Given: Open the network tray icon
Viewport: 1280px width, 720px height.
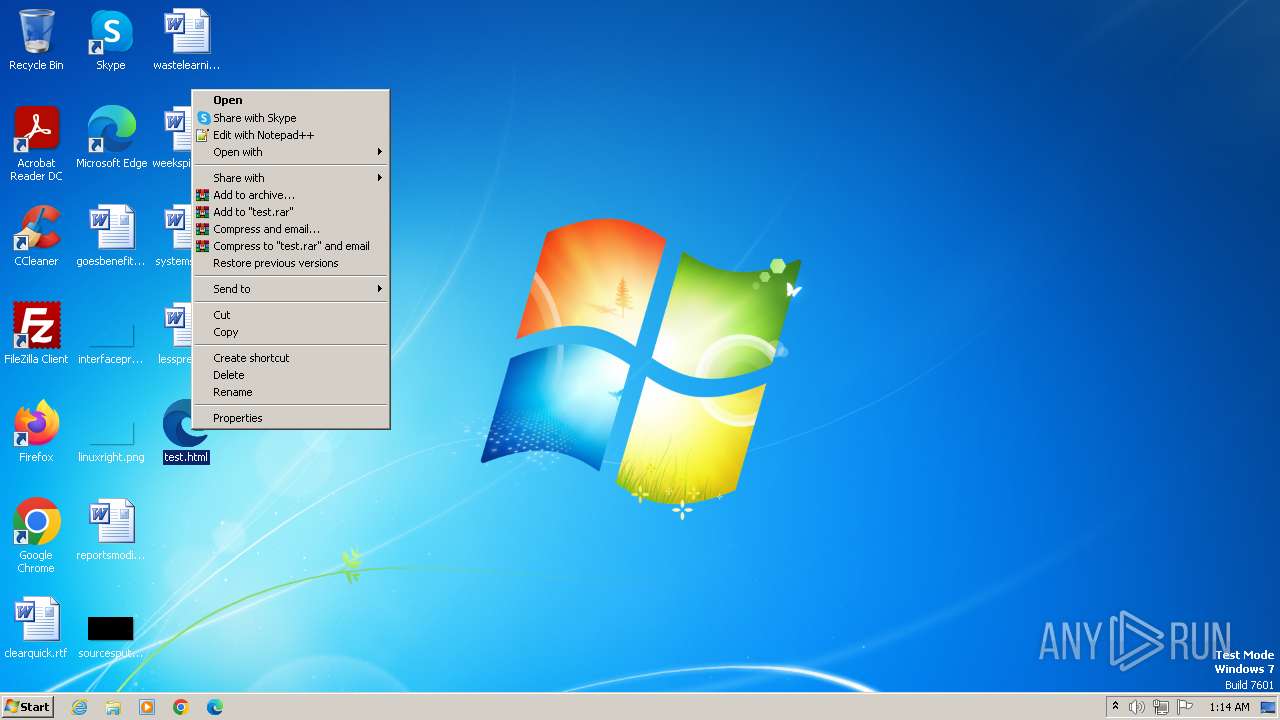Looking at the screenshot, I should click(x=1161, y=707).
